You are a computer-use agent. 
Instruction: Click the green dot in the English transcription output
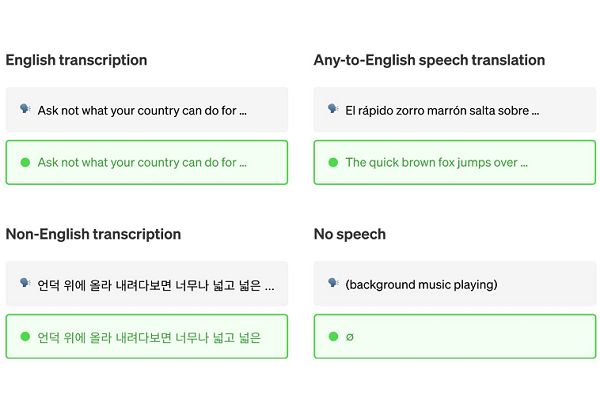tap(25, 162)
